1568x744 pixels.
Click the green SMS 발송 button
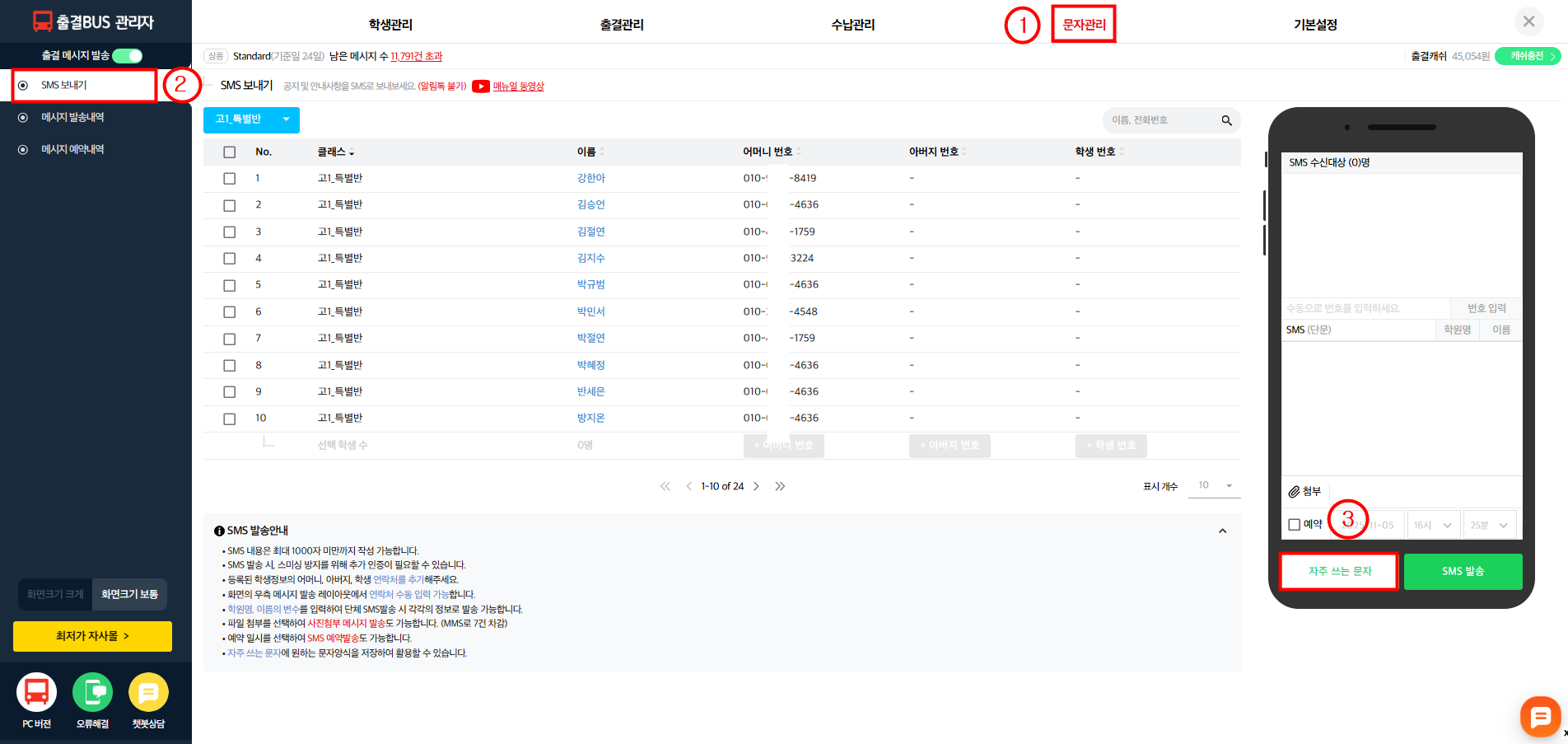coord(1463,571)
